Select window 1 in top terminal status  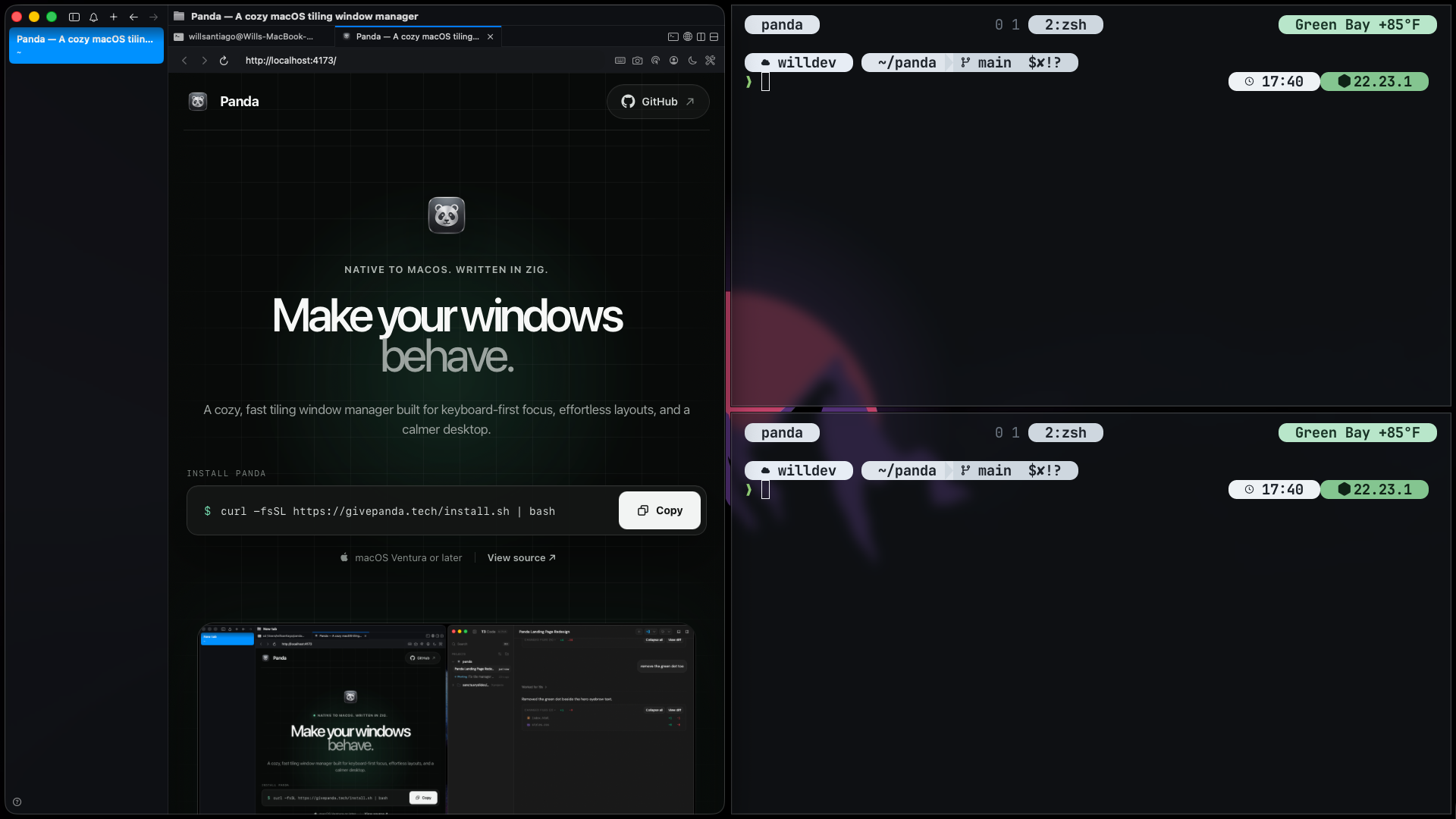[x=1015, y=25]
